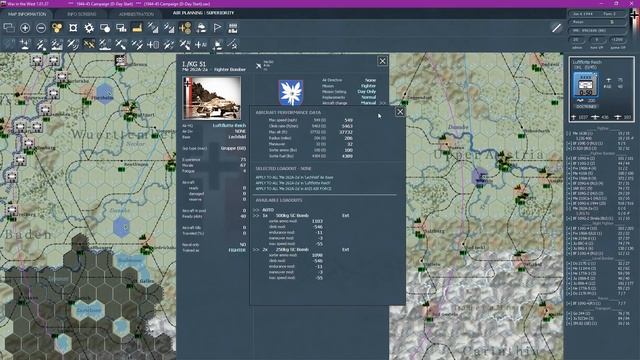Apply loadout to all in AXIS AIR FORCE
The height and width of the screenshot is (360, 640).
click(x=293, y=189)
